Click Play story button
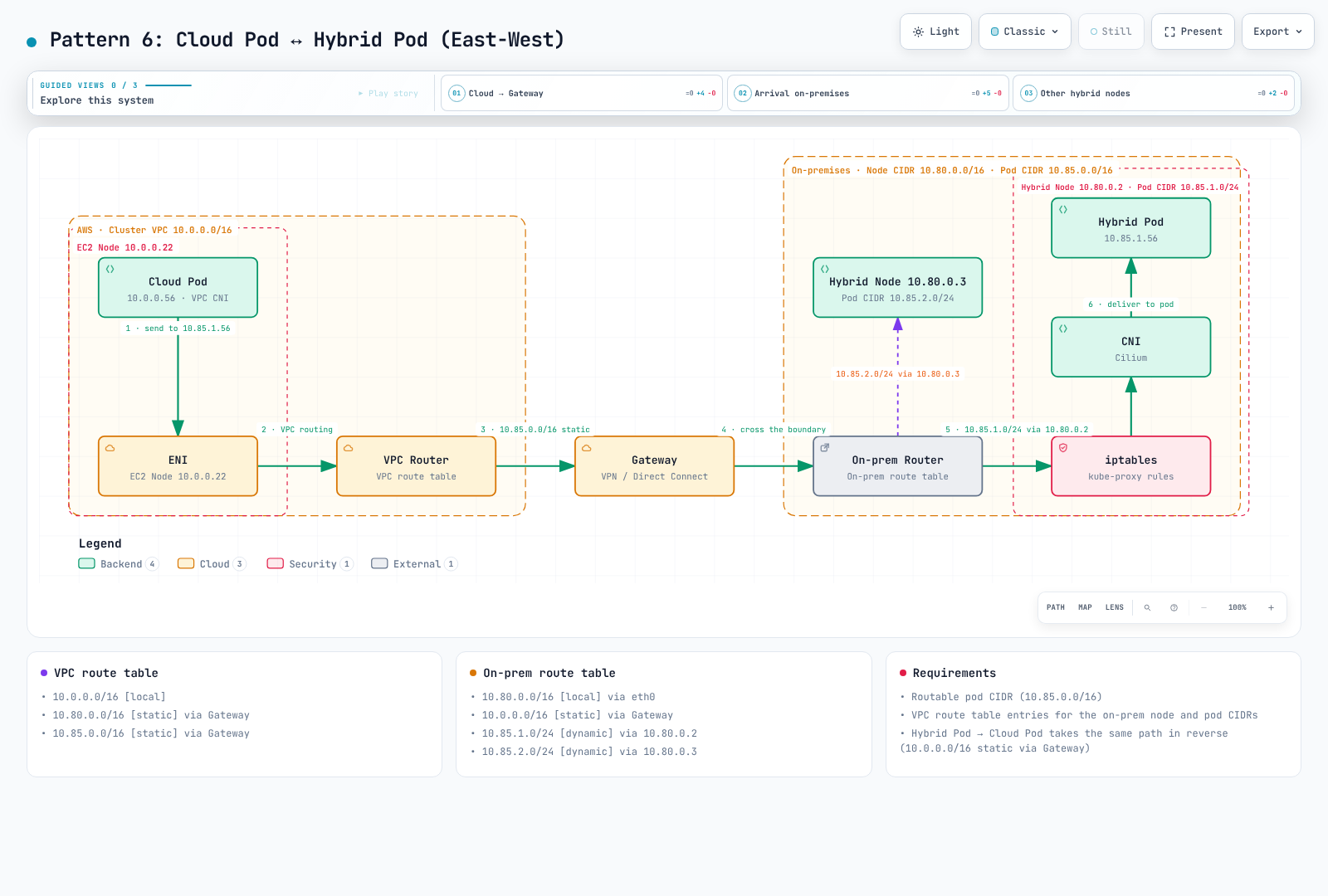This screenshot has width=1328, height=896. click(388, 94)
